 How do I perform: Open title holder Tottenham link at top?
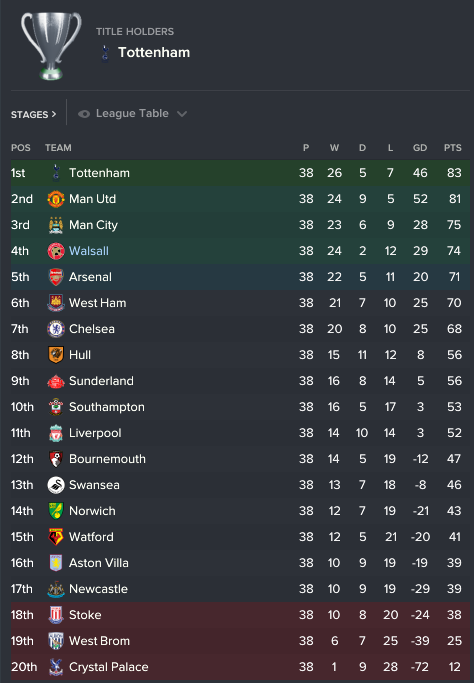pos(154,53)
